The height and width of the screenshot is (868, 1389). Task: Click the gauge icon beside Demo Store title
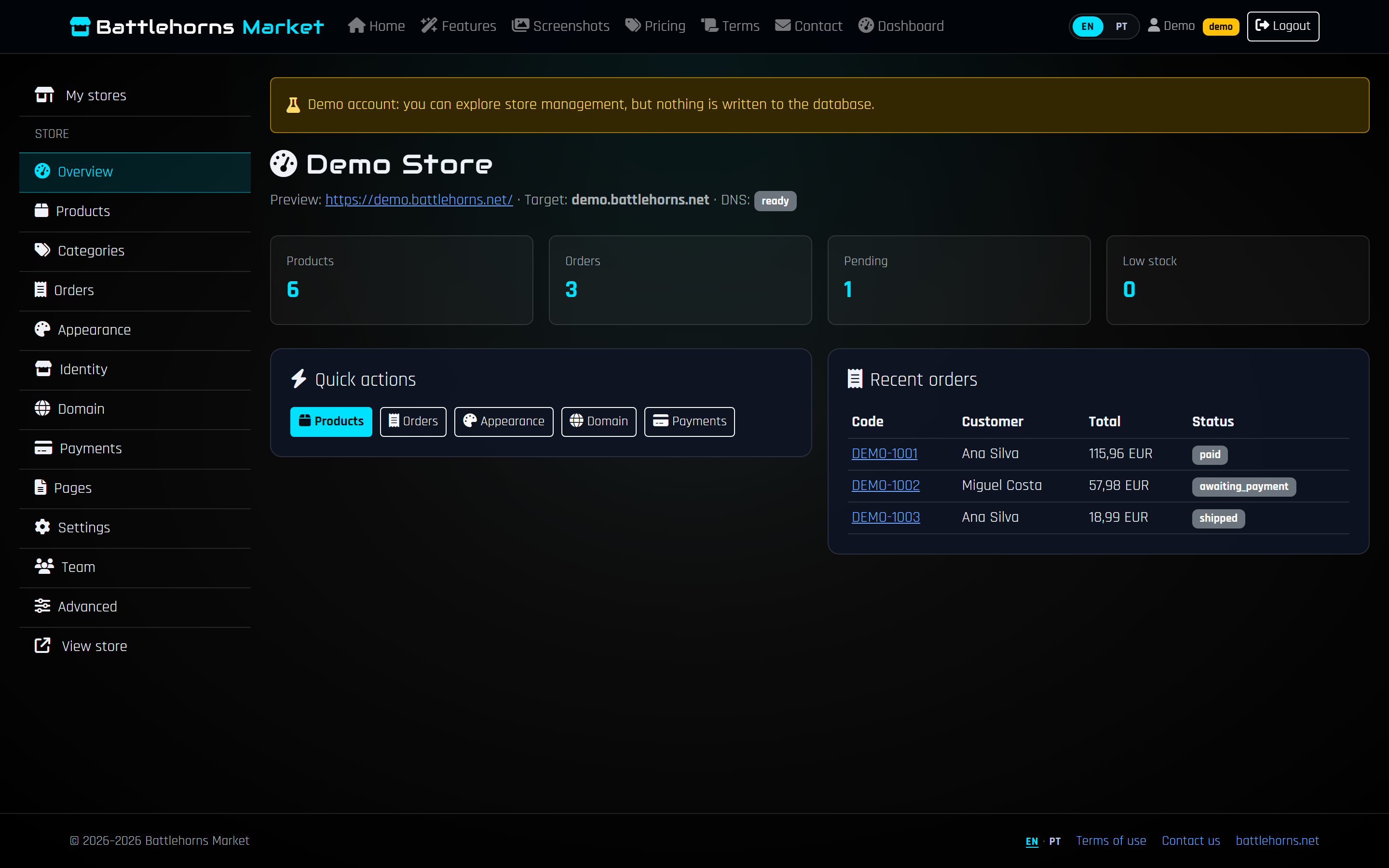pyautogui.click(x=284, y=163)
